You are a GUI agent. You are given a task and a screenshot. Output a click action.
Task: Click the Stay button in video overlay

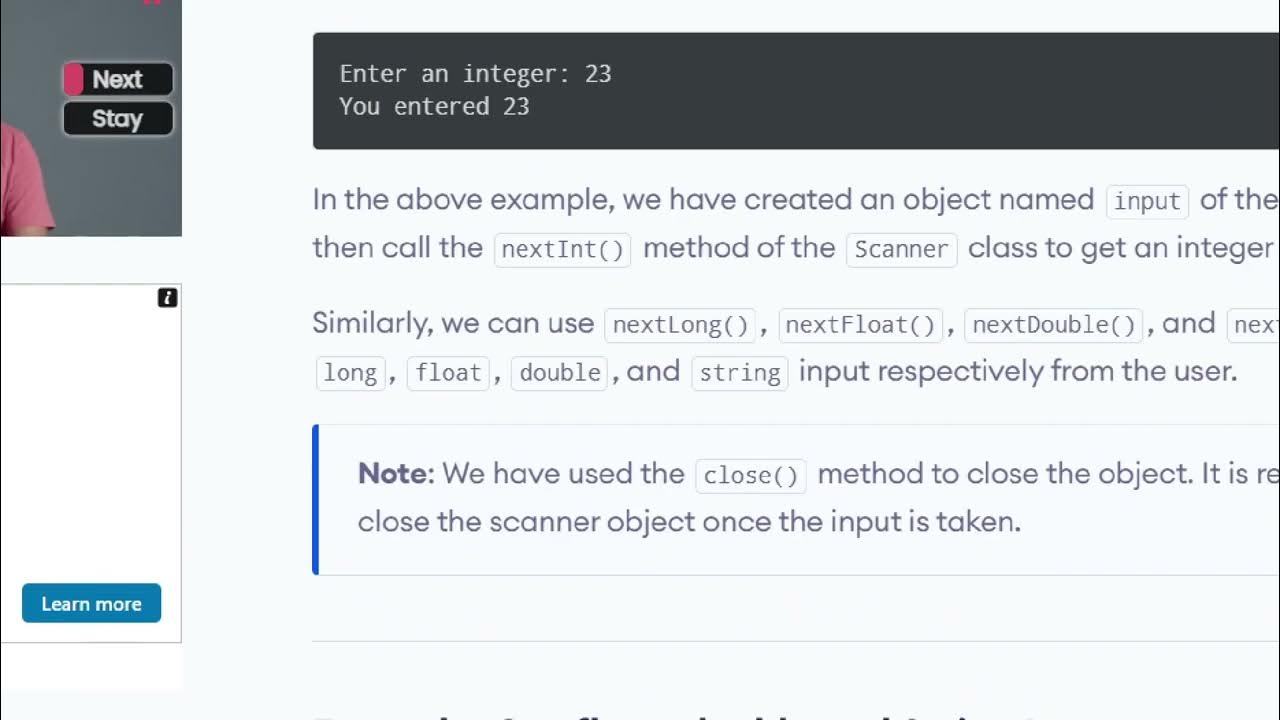point(118,119)
